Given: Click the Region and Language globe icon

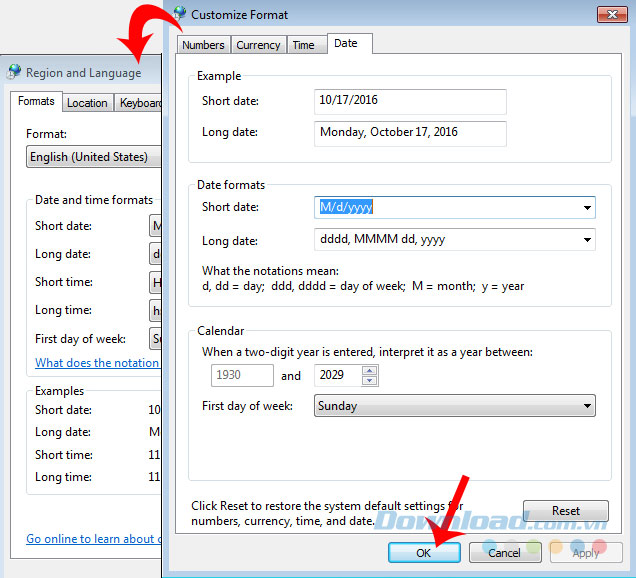Looking at the screenshot, I should pos(14,72).
